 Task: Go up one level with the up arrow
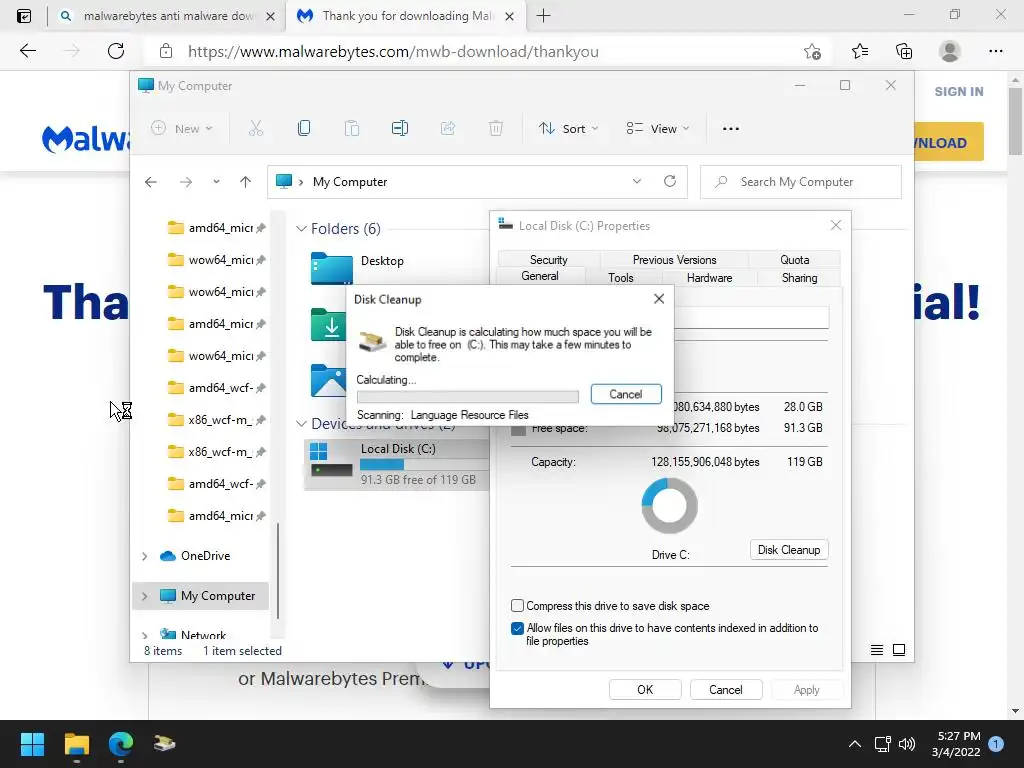(x=246, y=182)
